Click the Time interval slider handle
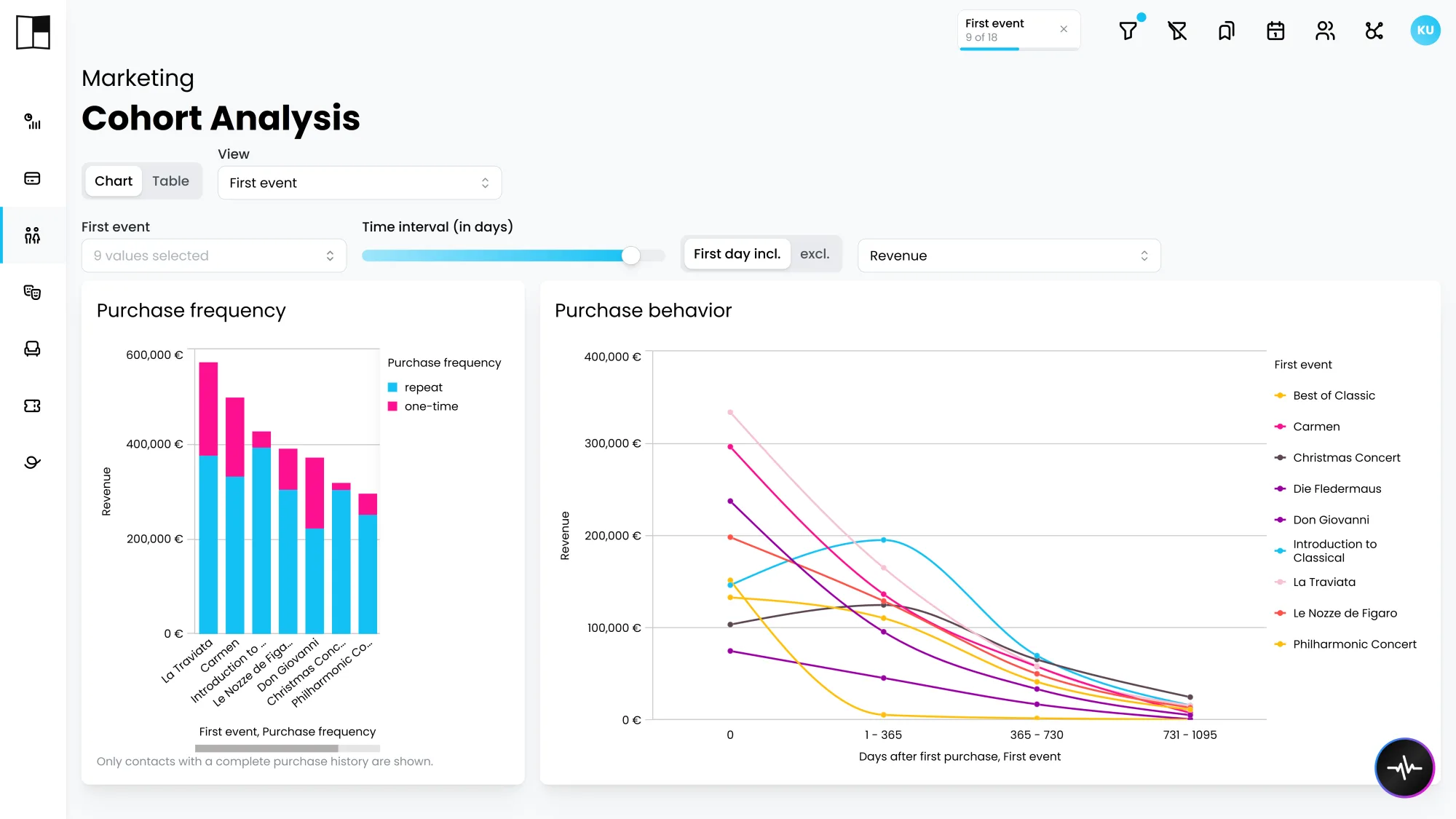1456x819 pixels. [631, 256]
